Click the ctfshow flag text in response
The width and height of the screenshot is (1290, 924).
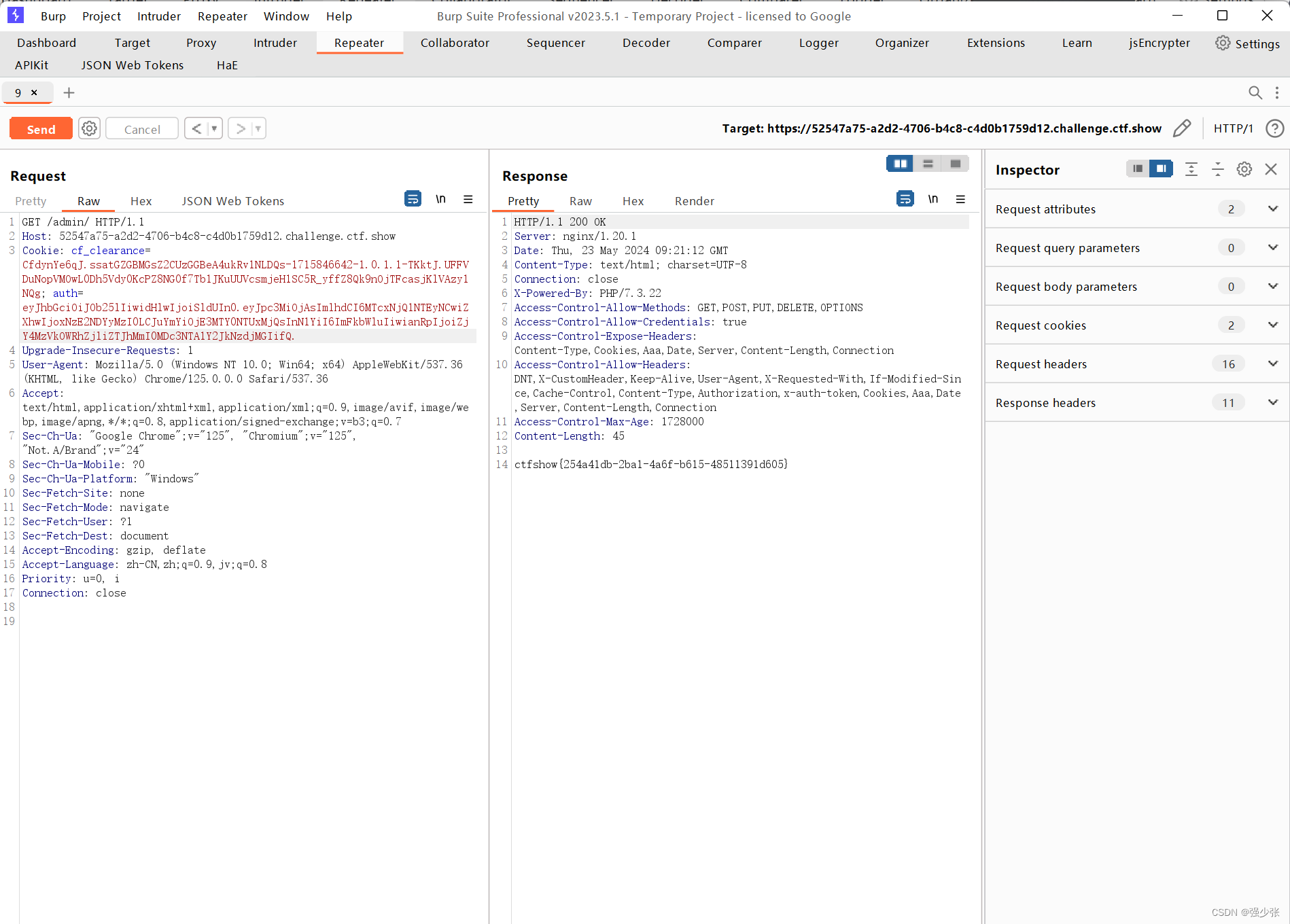651,465
